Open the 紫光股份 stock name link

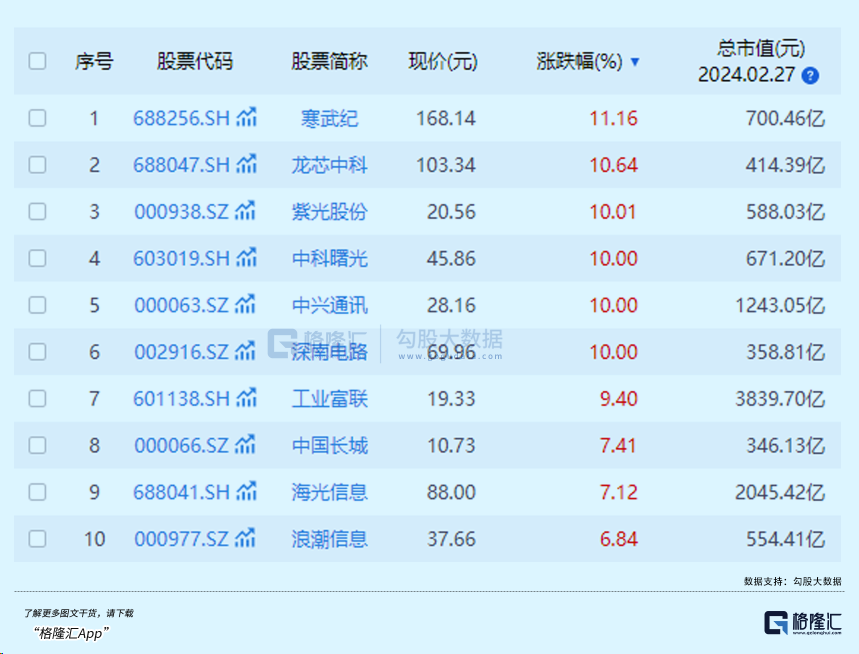tap(329, 212)
